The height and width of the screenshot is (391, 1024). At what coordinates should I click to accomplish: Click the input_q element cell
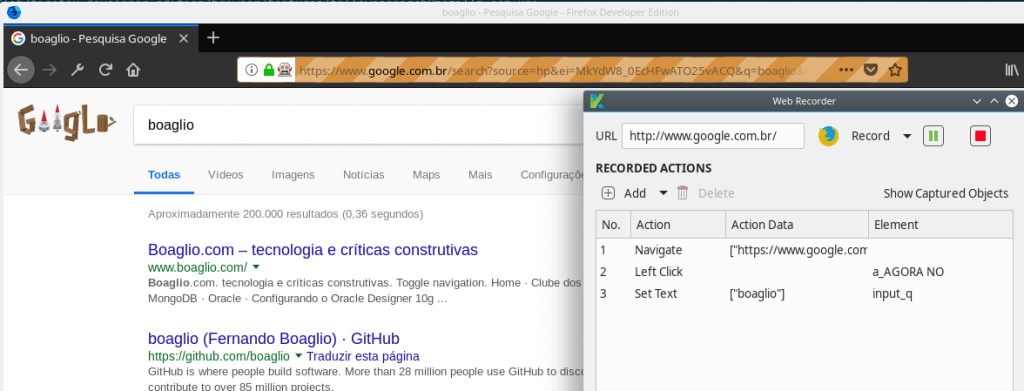click(892, 294)
